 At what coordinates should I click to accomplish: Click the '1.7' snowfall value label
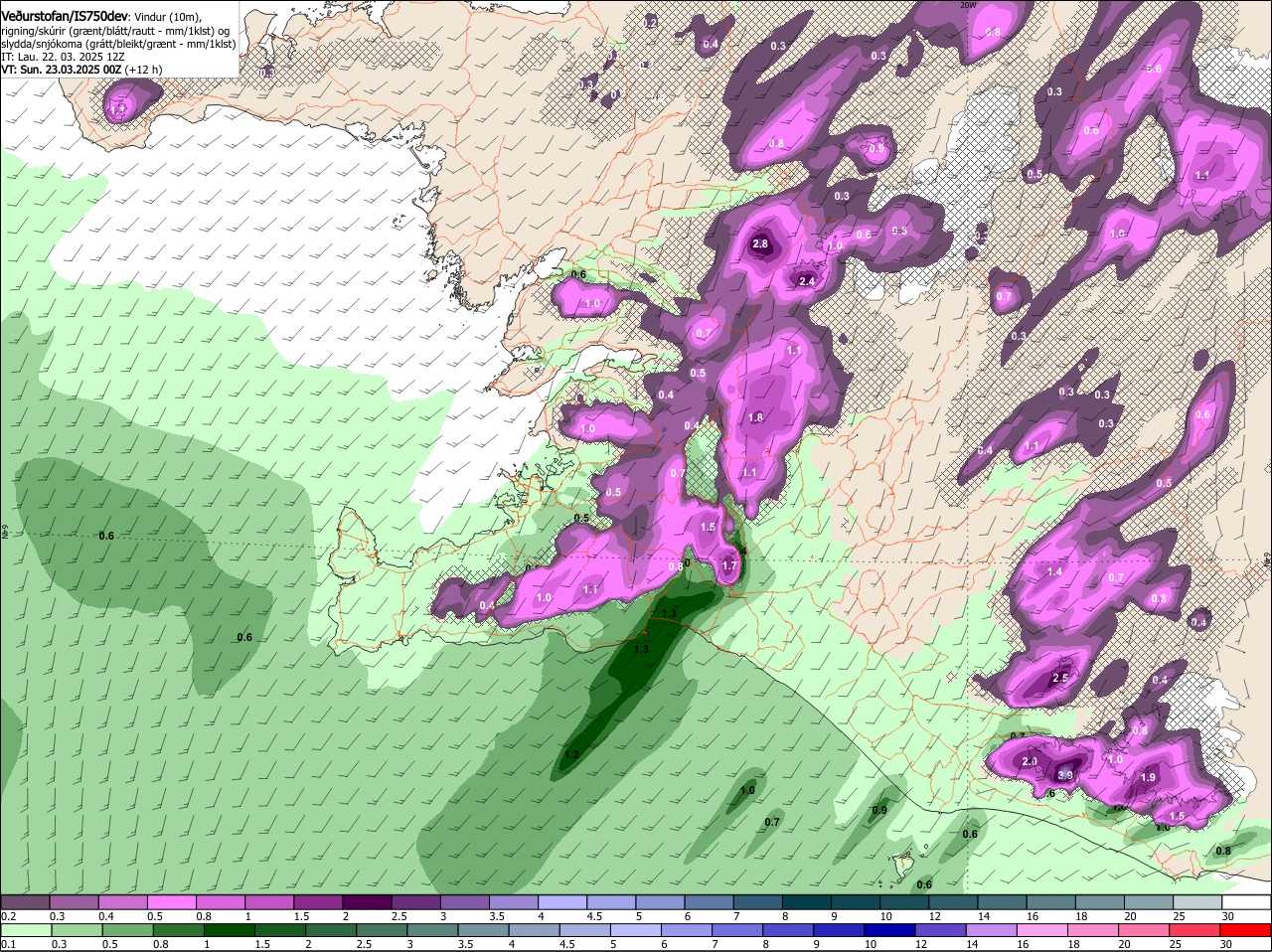729,566
